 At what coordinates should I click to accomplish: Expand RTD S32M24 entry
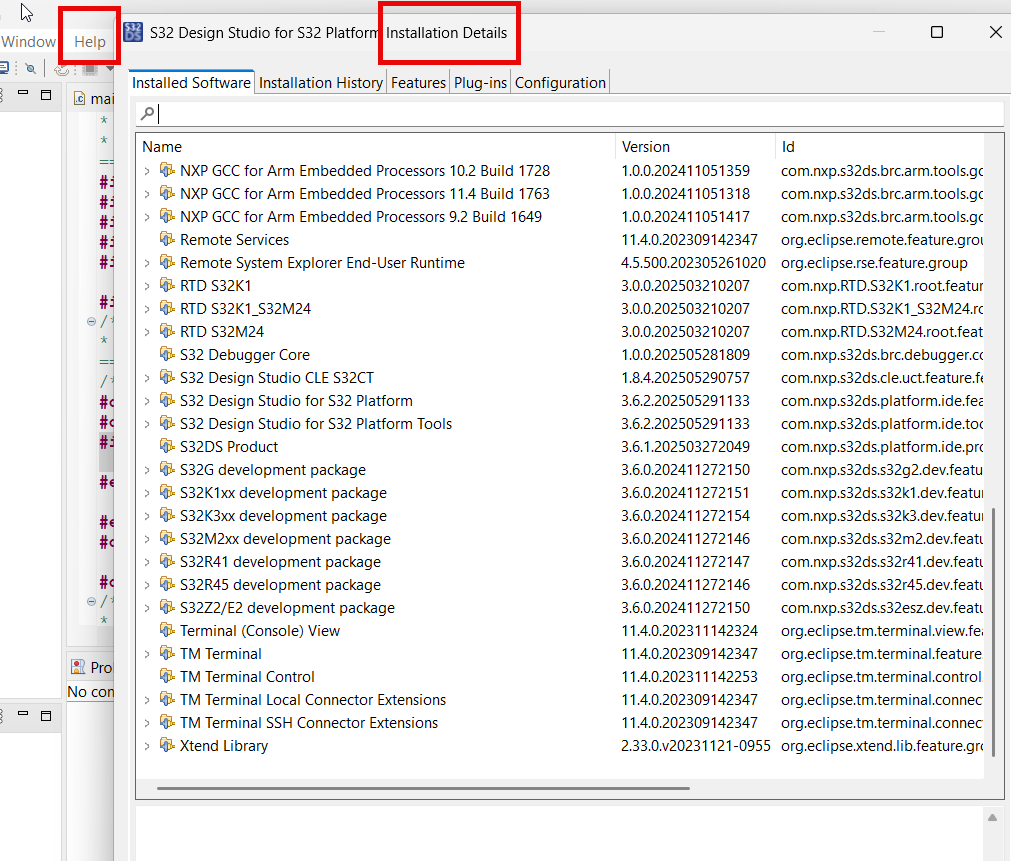147,332
